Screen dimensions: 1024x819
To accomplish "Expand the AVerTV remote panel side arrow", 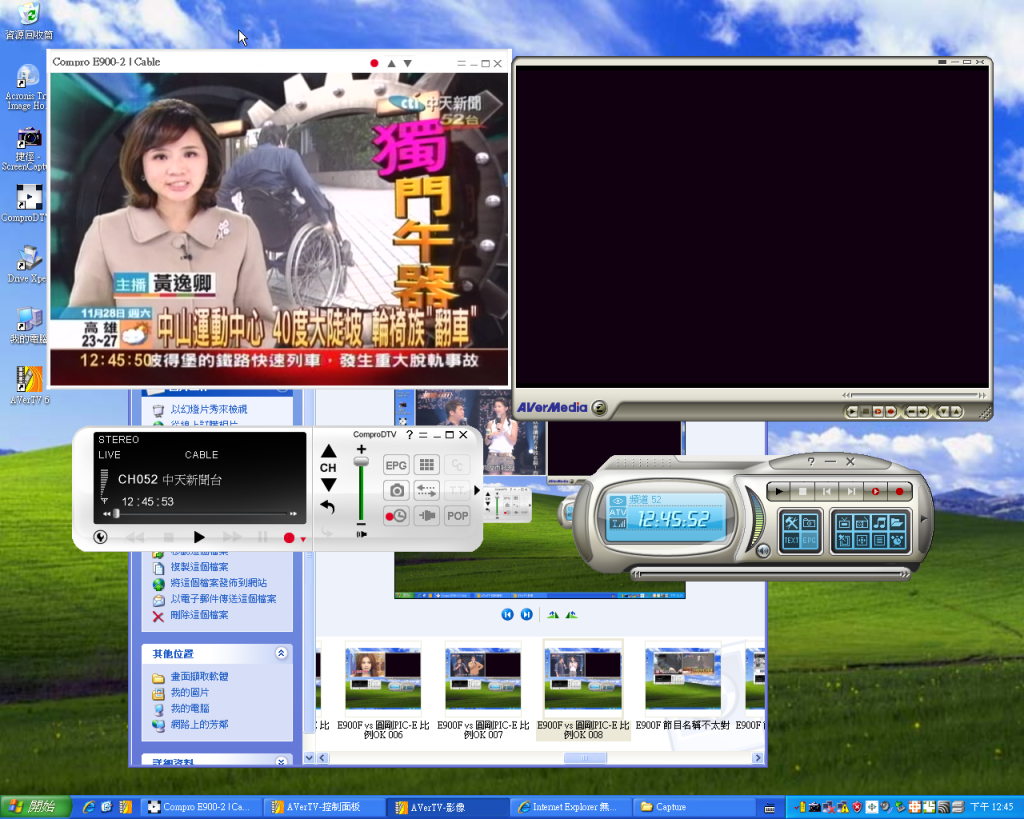I will click(923, 519).
